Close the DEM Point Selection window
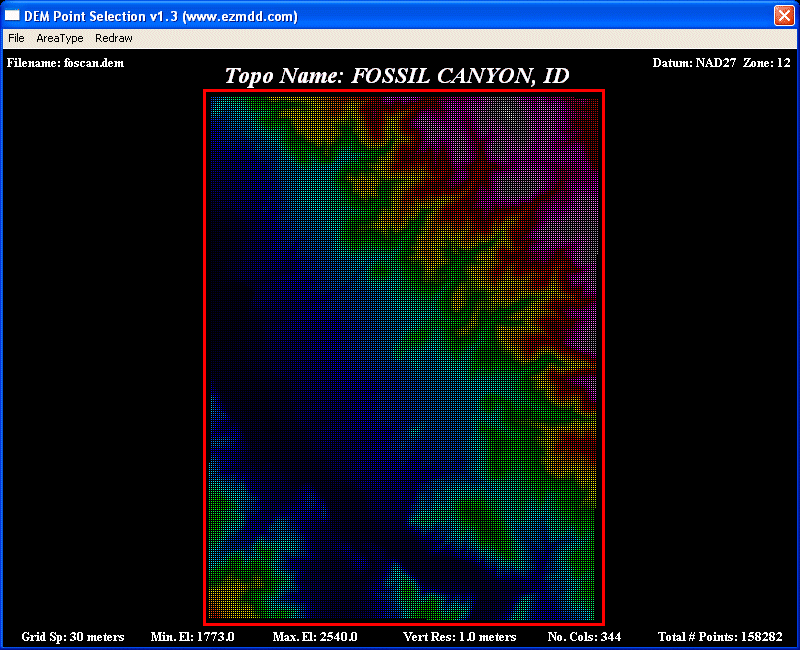800x650 pixels. coord(783,16)
